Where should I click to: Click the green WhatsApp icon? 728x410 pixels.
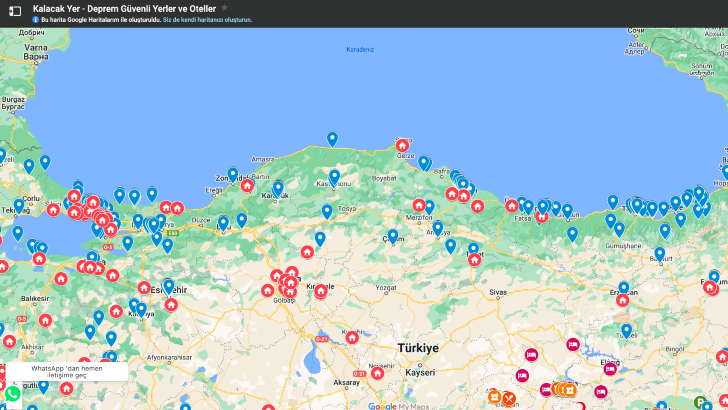tap(12, 394)
